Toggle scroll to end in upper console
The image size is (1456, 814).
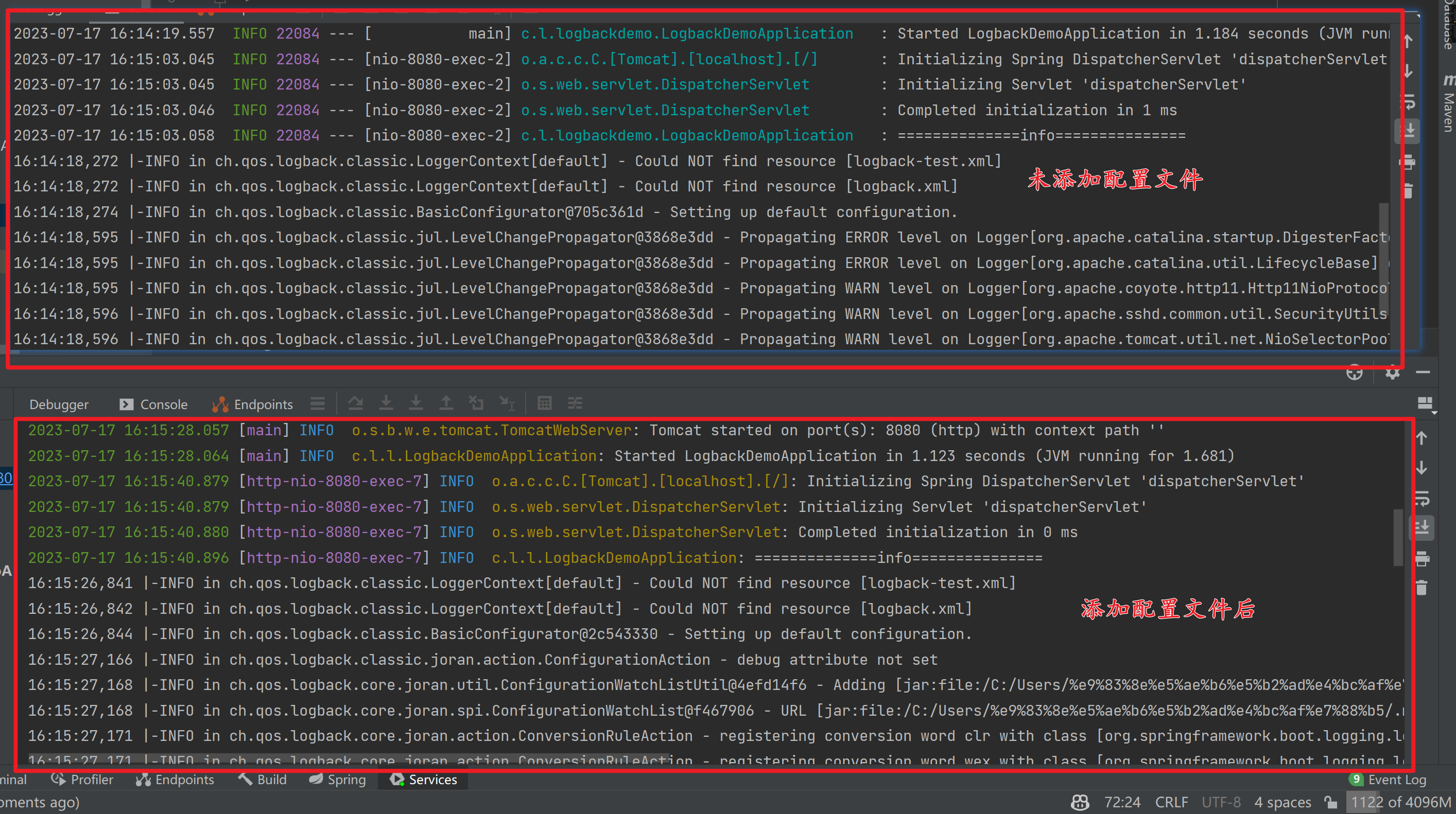coord(1409,131)
